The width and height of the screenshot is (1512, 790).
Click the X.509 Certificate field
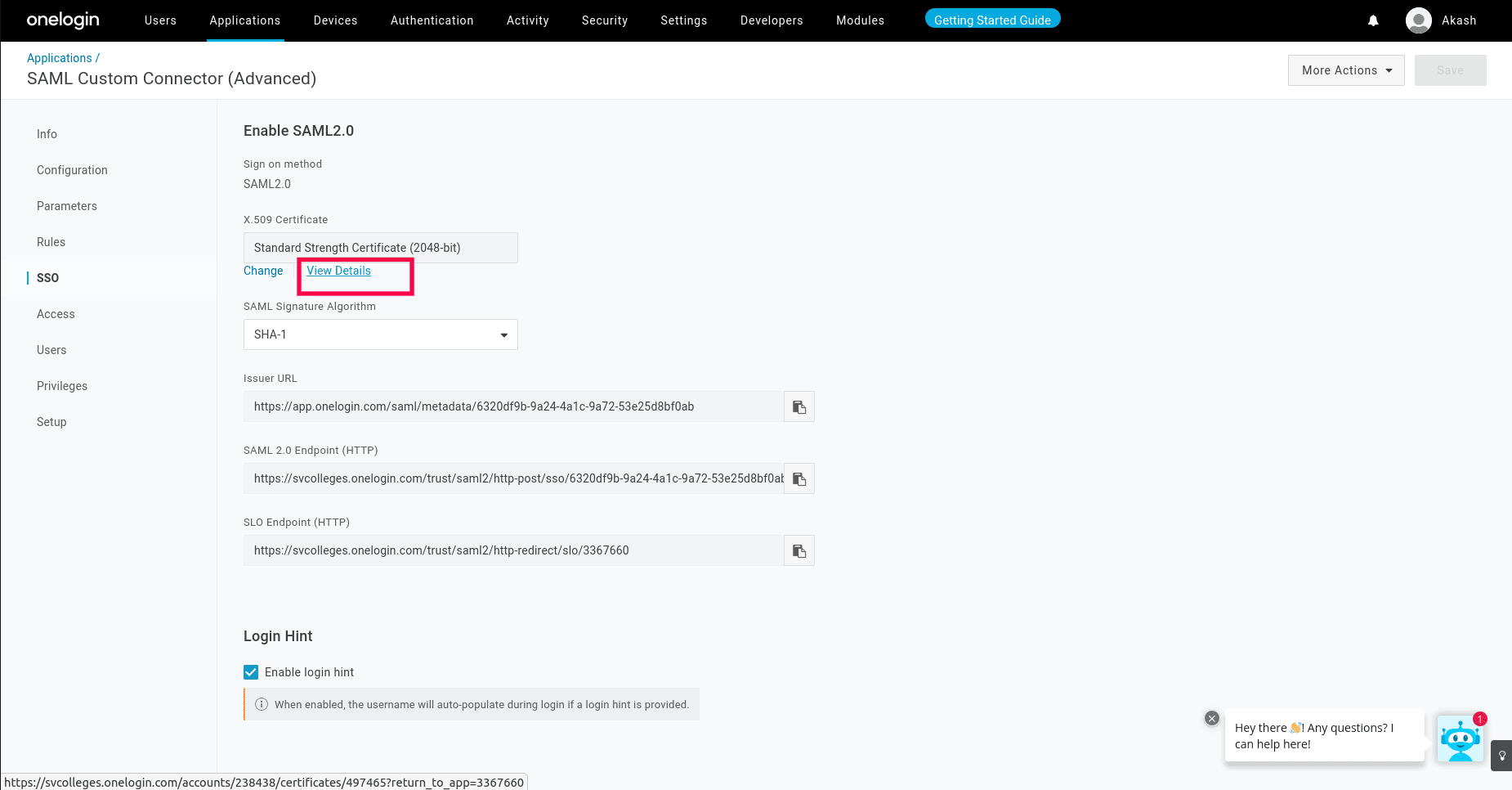pos(380,247)
